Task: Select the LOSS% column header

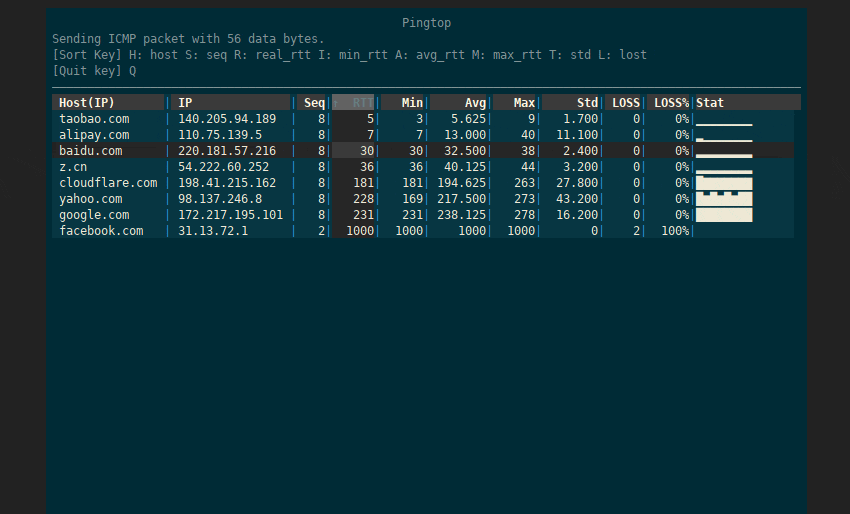Action: coord(672,103)
